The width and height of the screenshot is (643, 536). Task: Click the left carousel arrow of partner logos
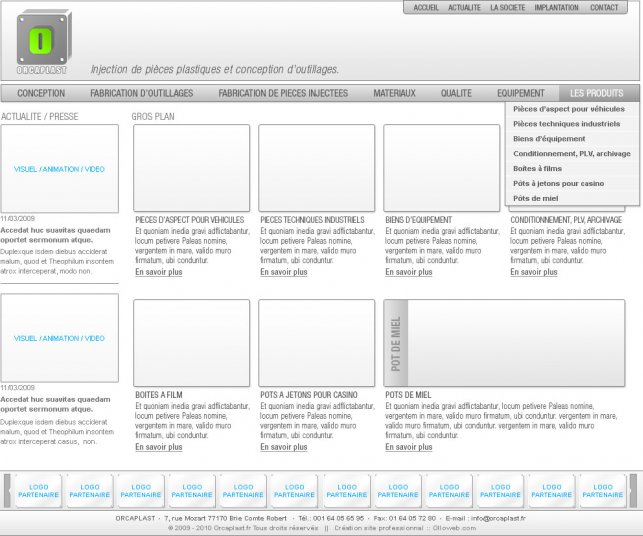pyautogui.click(x=8, y=491)
